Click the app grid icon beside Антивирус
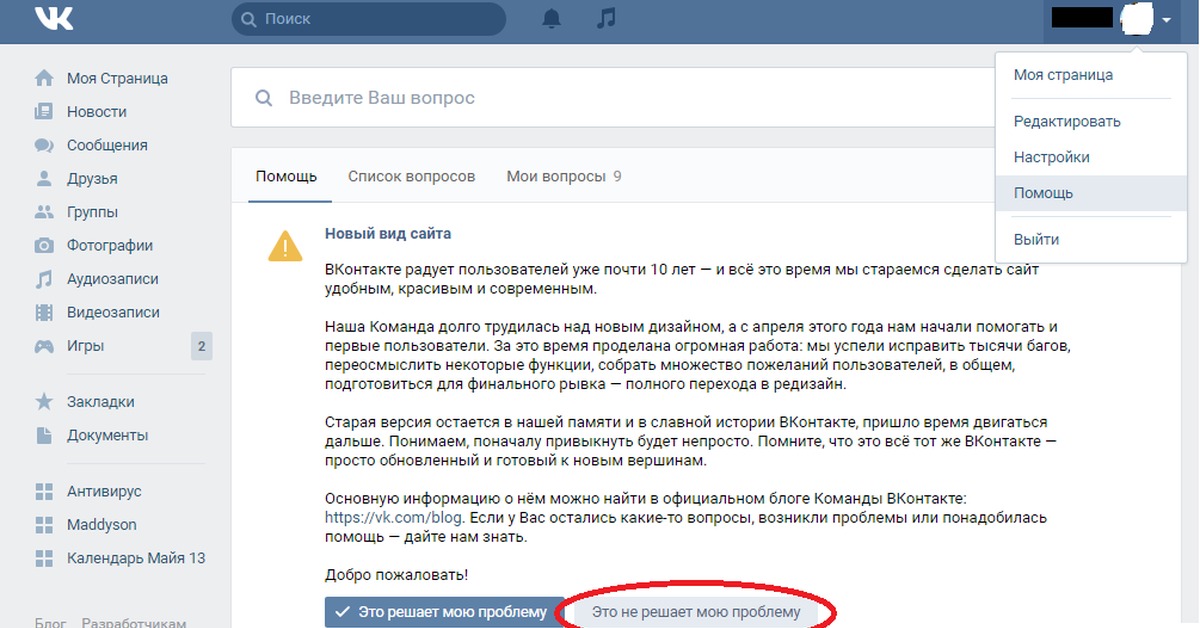 tap(44, 492)
